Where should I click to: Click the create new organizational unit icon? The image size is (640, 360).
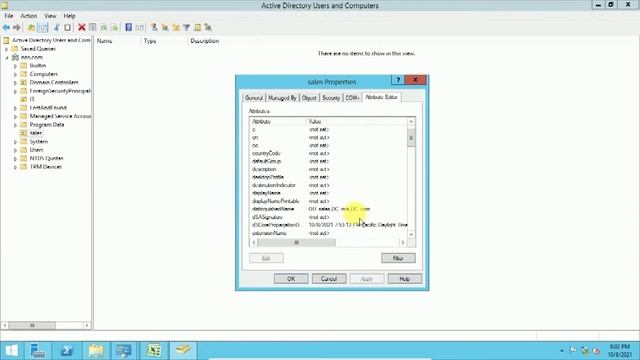coord(176,27)
